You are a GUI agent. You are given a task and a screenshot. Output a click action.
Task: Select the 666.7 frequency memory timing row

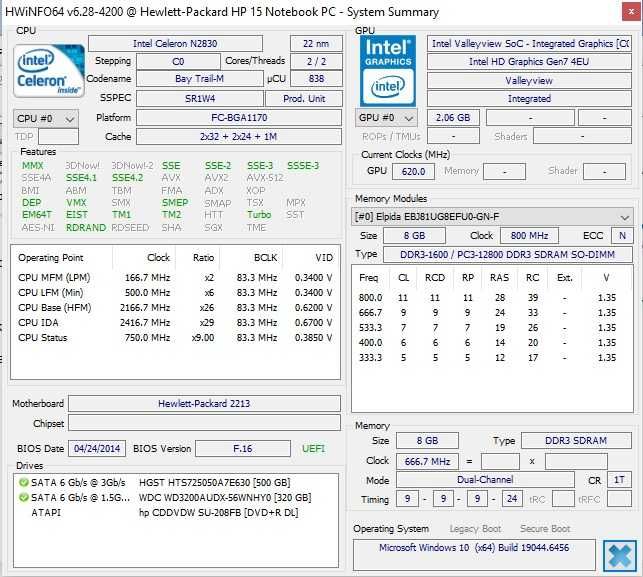[x=492, y=313]
